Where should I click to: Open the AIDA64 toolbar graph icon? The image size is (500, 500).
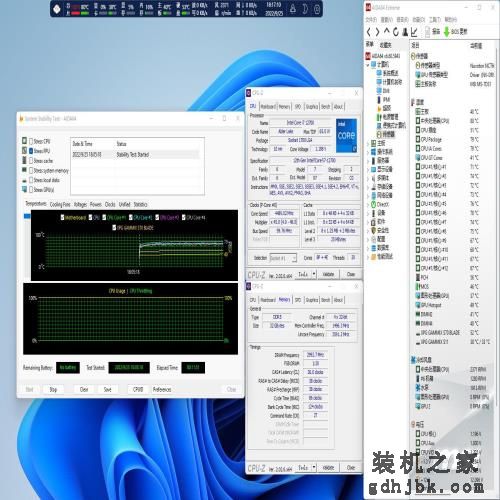pos(414,32)
